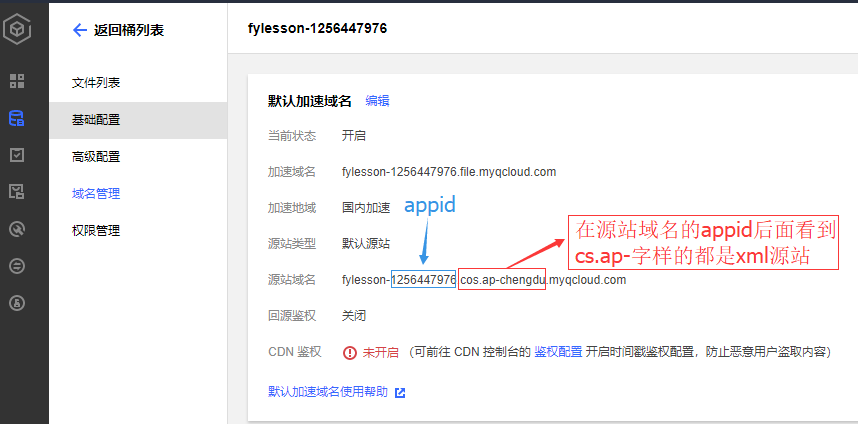Viewport: 858px width, 424px height.
Task: Open 鉴权配置 link in CDN 鉴权 row
Action: coord(558,352)
